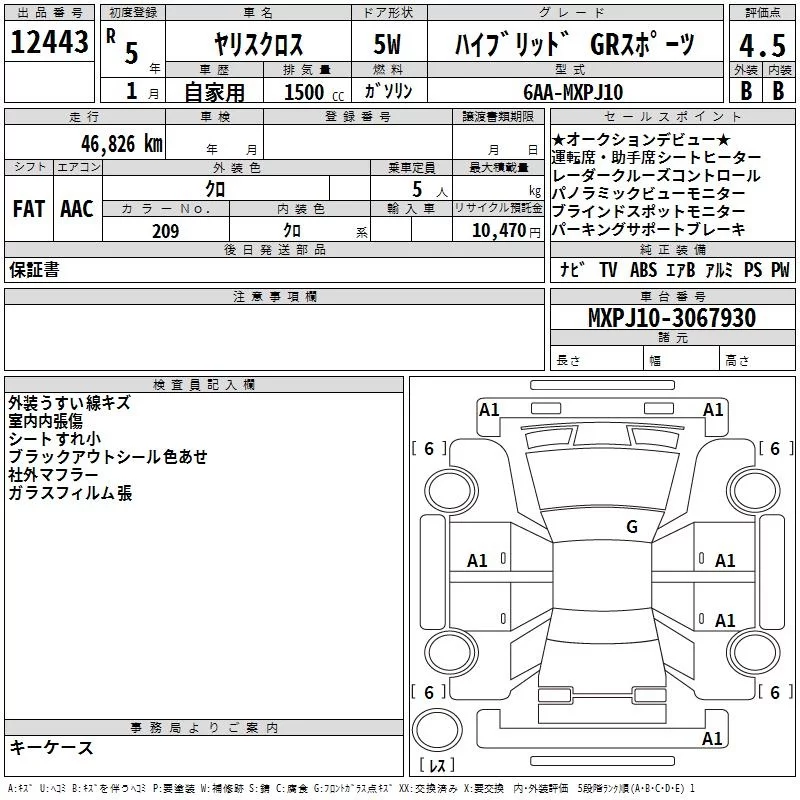Click sales point レーダークルーズコントロール

pyautogui.click(x=656, y=176)
